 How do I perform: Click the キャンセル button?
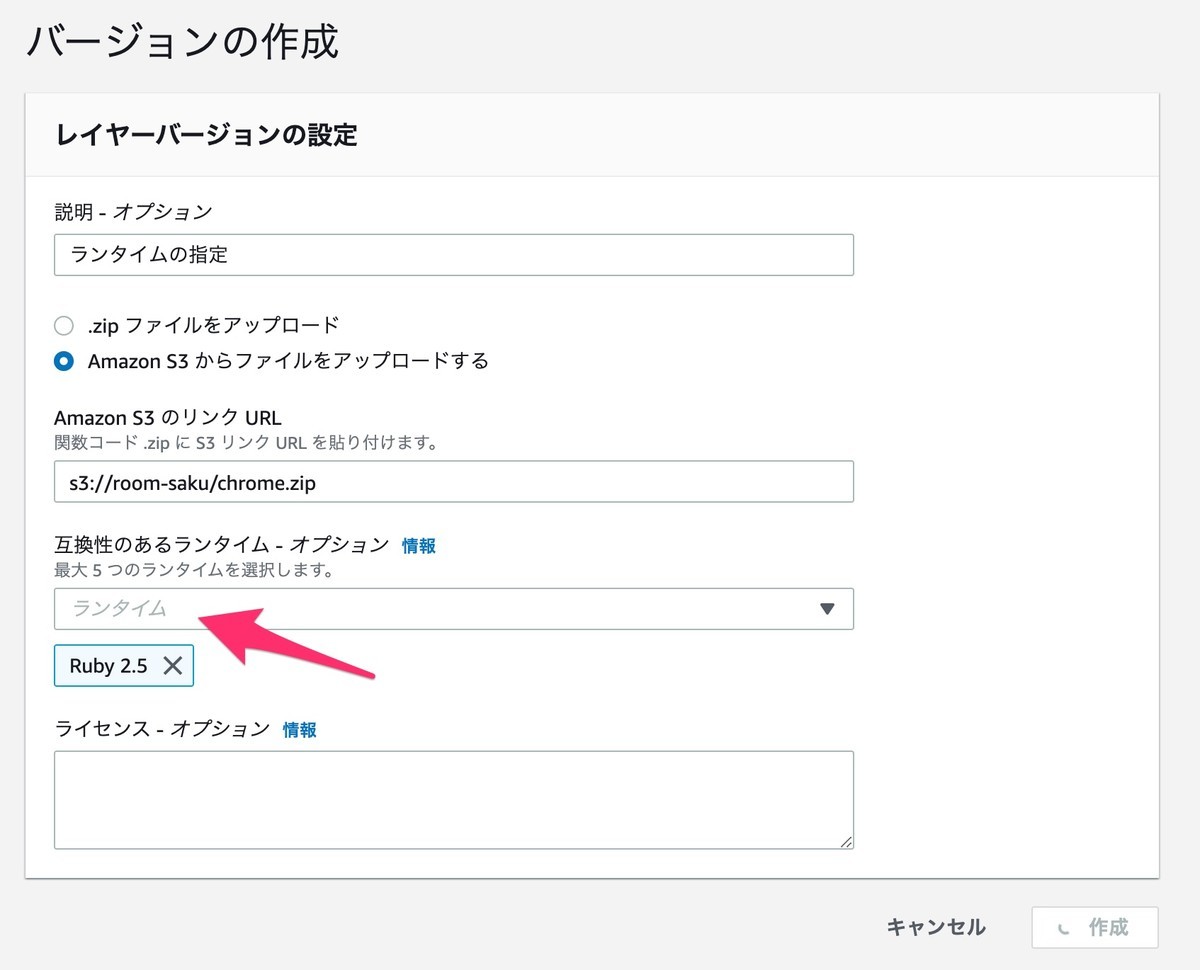tap(936, 927)
